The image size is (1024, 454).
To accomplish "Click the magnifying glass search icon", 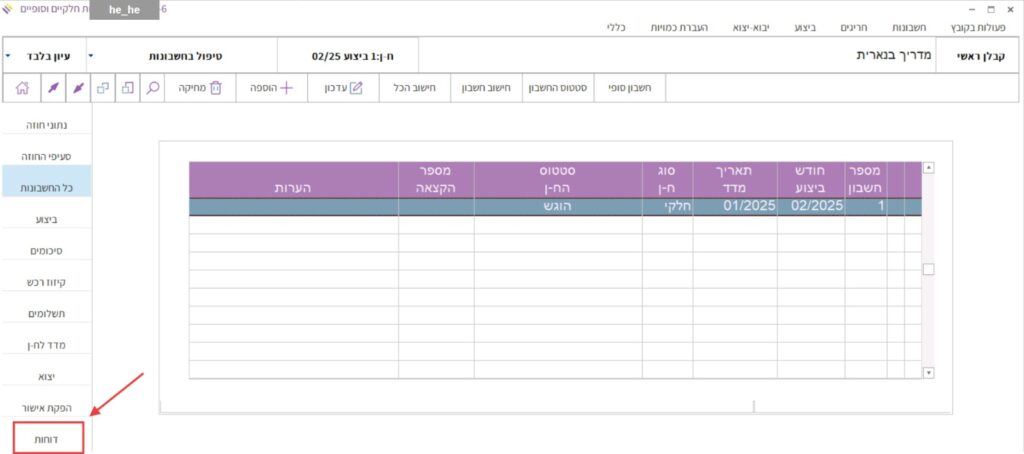I will tap(153, 88).
